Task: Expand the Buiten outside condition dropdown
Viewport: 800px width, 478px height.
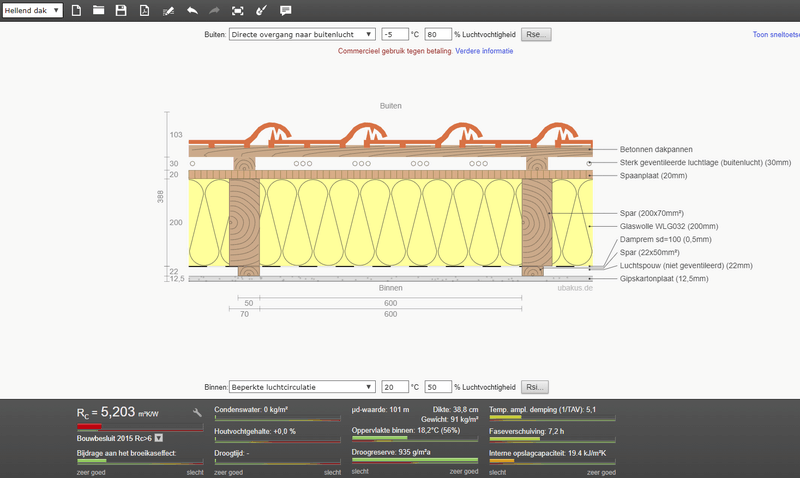Action: click(x=302, y=34)
